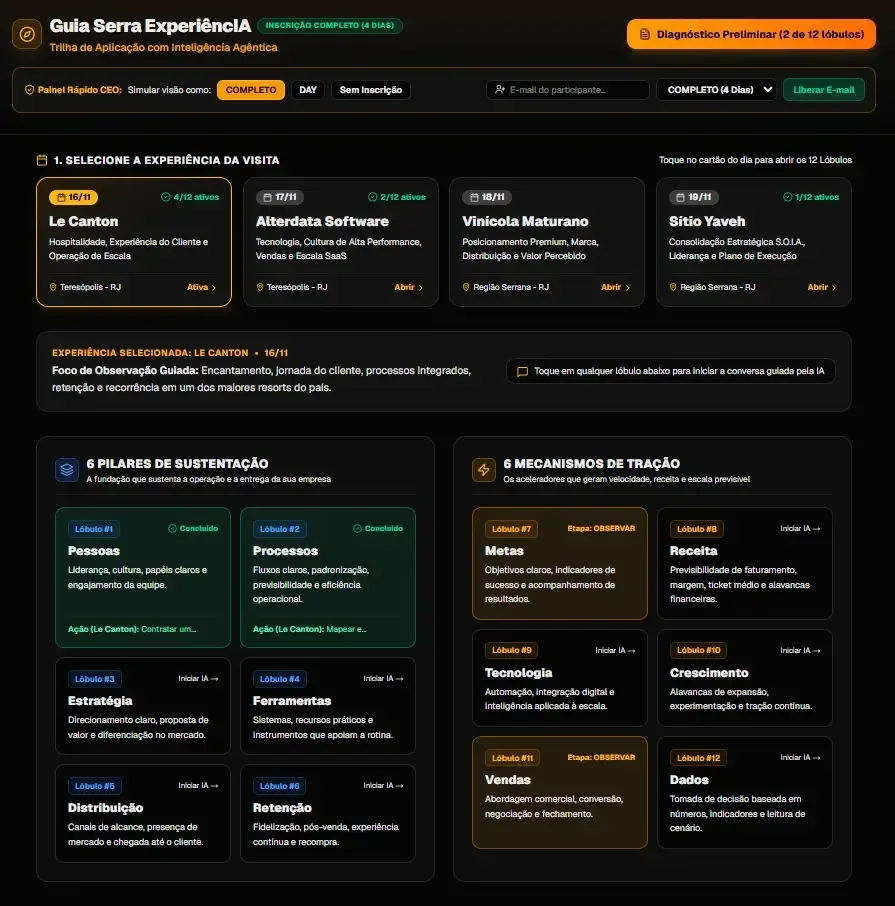This screenshot has height=906, width=895.
Task: Click Etapa: OBSERVAR label on Vendas card
Action: [601, 758]
